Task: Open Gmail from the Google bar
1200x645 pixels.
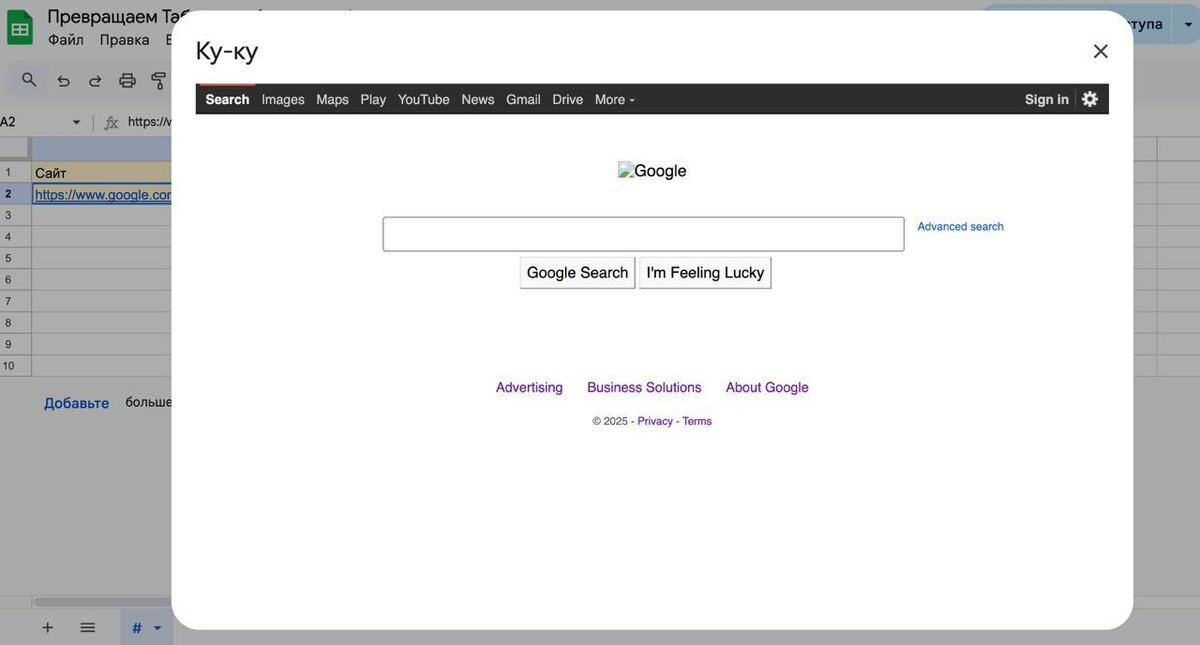Action: pos(523,99)
